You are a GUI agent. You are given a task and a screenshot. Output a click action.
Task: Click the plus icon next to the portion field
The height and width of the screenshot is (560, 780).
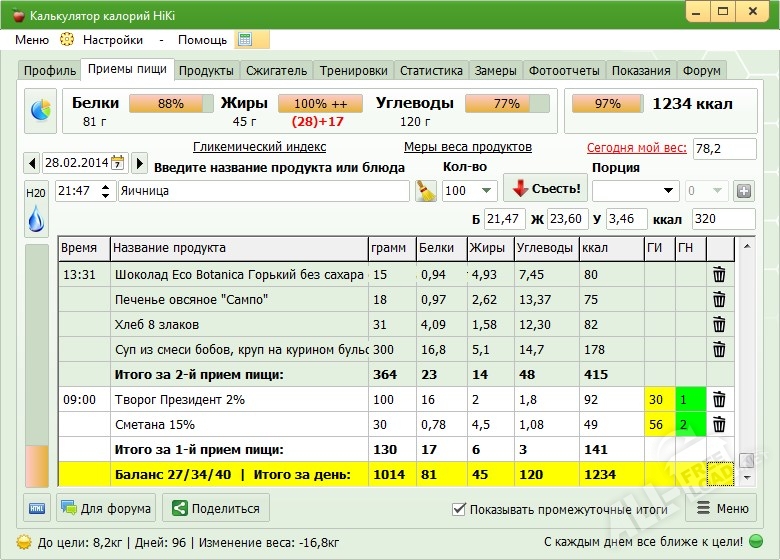(743, 191)
